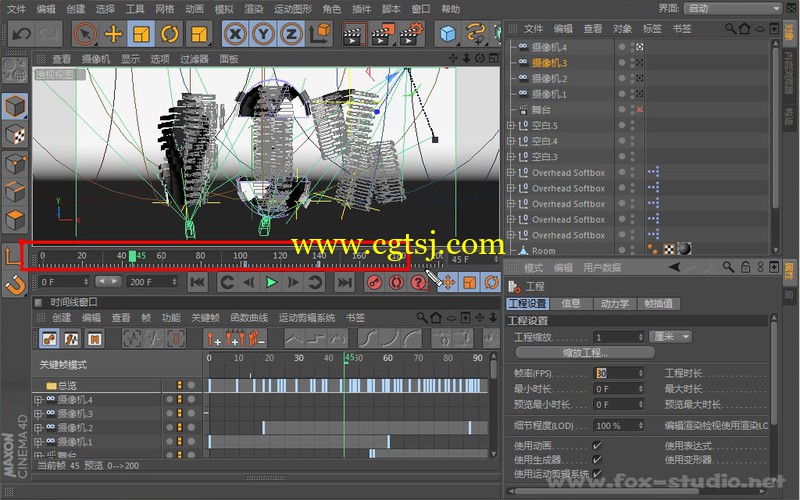This screenshot has height=500, width=800.
Task: Toggle Z axis lock
Action: coord(291,34)
